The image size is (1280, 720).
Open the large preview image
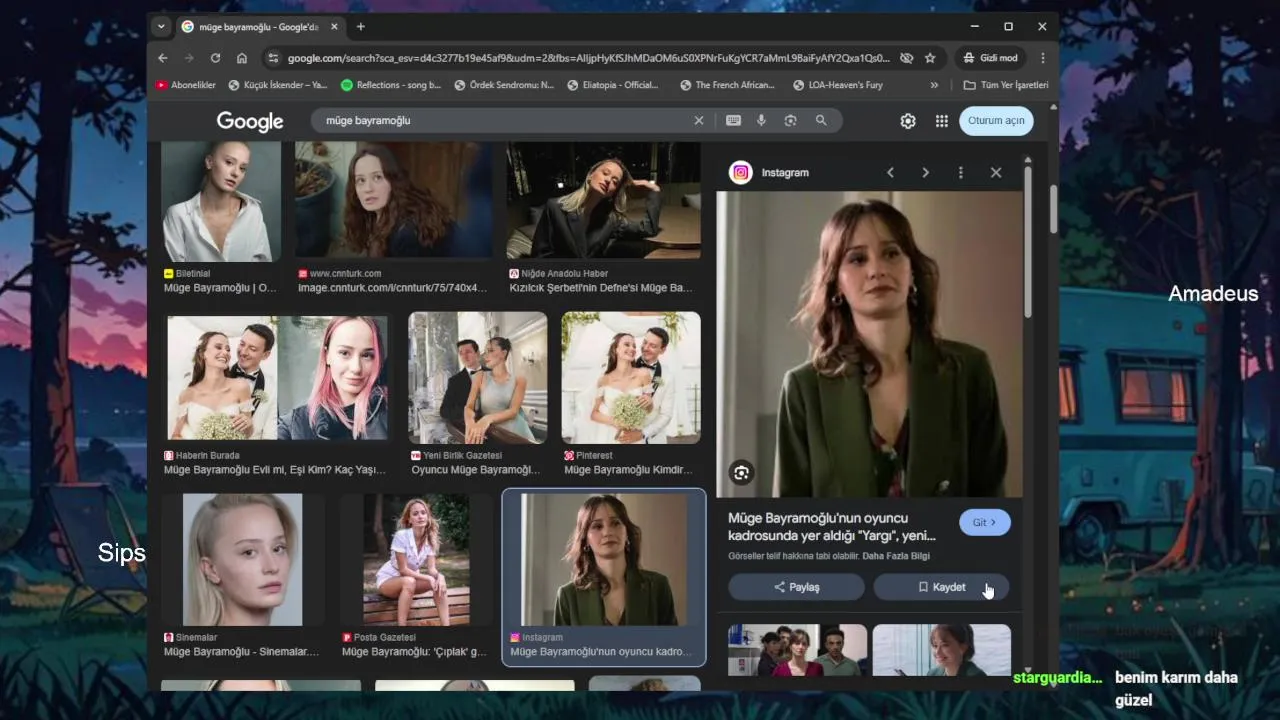coord(869,344)
